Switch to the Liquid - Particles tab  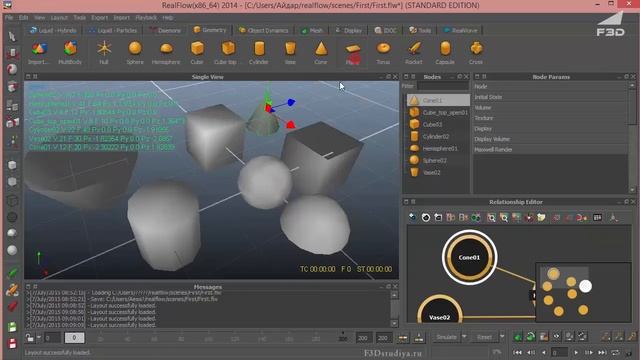coord(113,31)
